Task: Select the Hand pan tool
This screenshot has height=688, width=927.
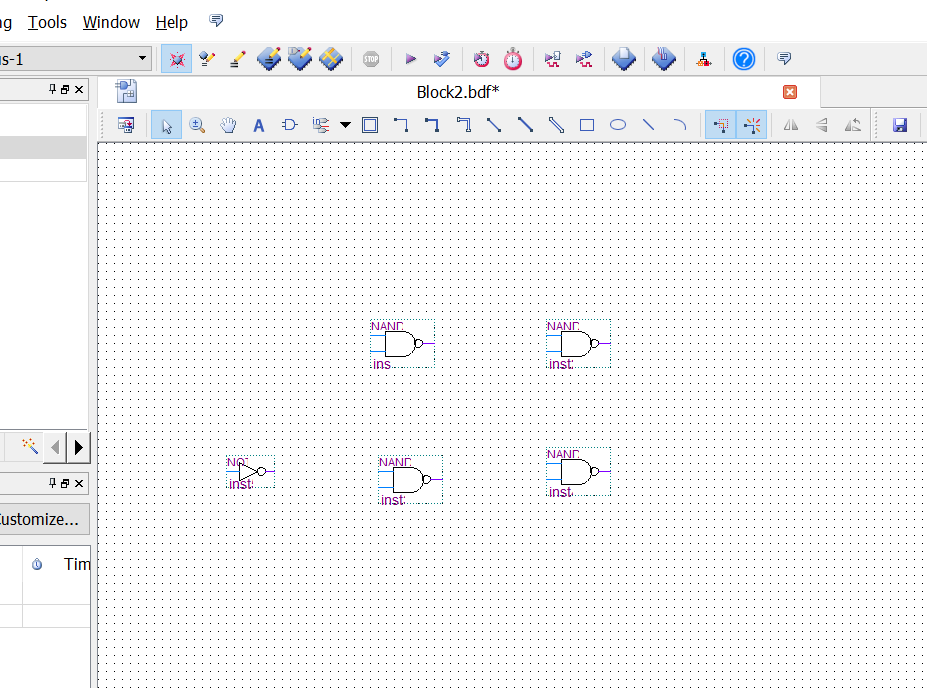Action: coord(228,125)
